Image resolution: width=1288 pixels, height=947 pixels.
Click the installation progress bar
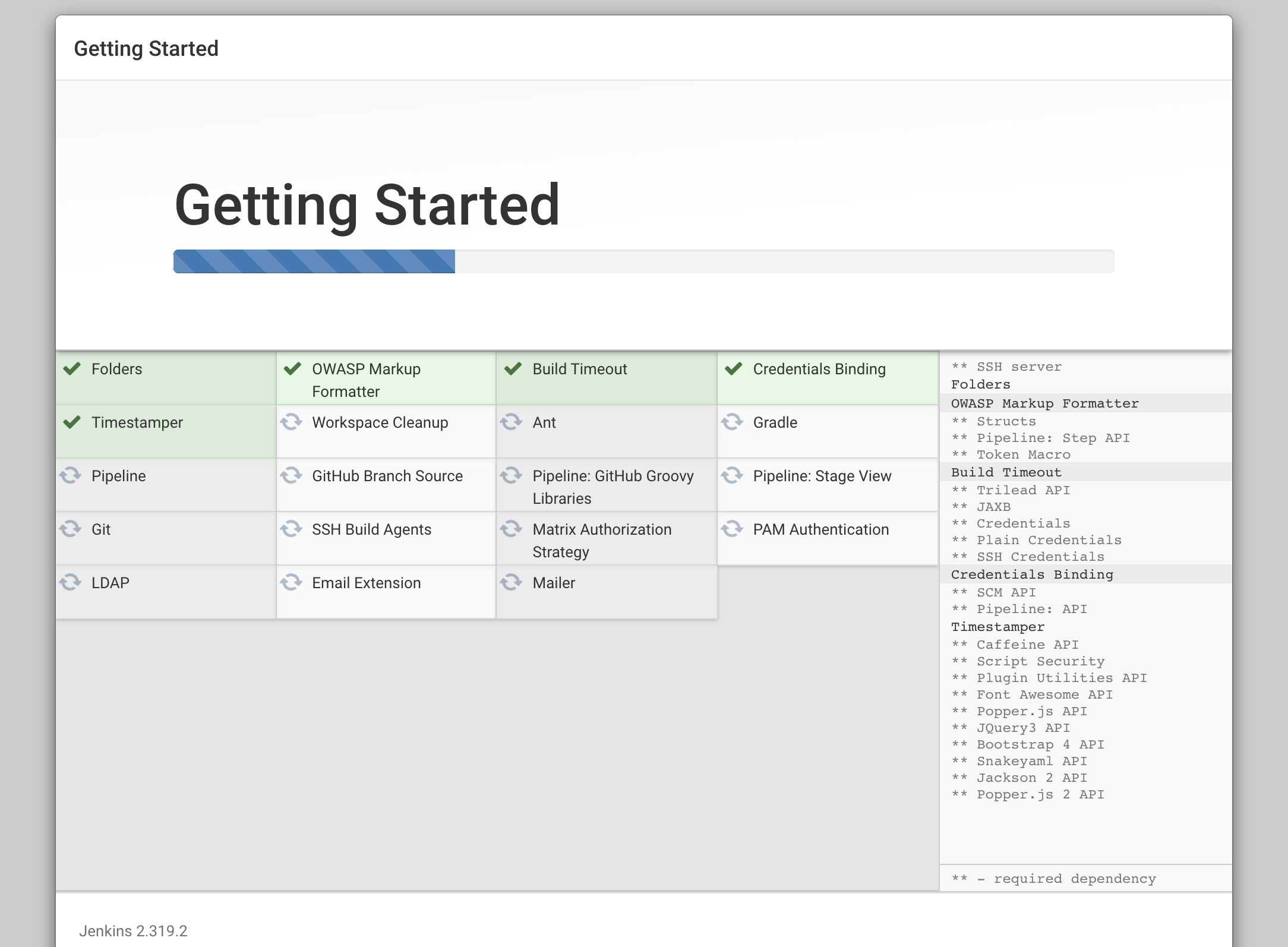point(643,261)
